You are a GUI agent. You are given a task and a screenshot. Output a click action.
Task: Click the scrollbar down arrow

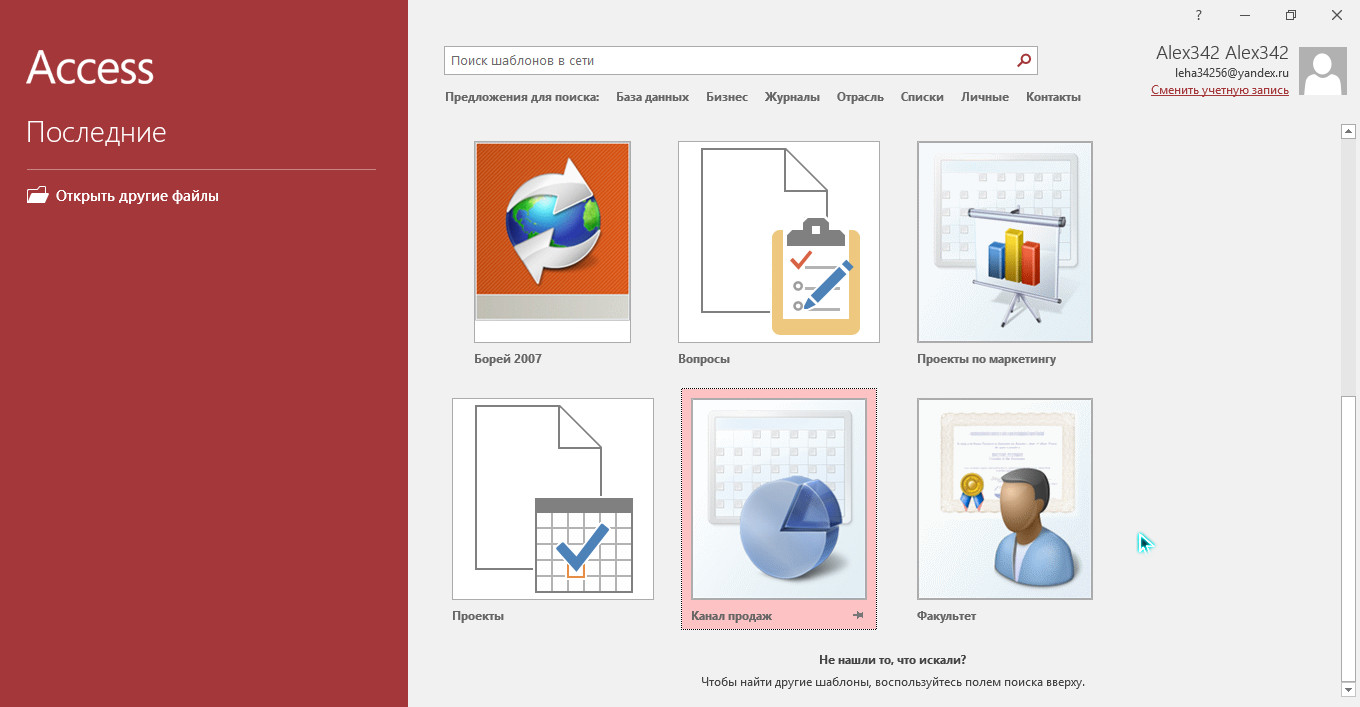1348,689
